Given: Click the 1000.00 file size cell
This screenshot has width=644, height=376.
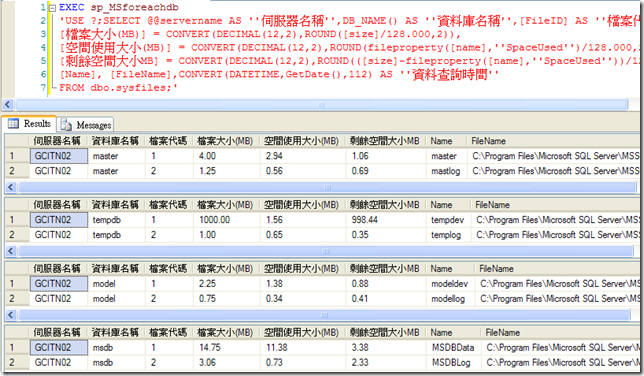Looking at the screenshot, I should (x=227, y=220).
